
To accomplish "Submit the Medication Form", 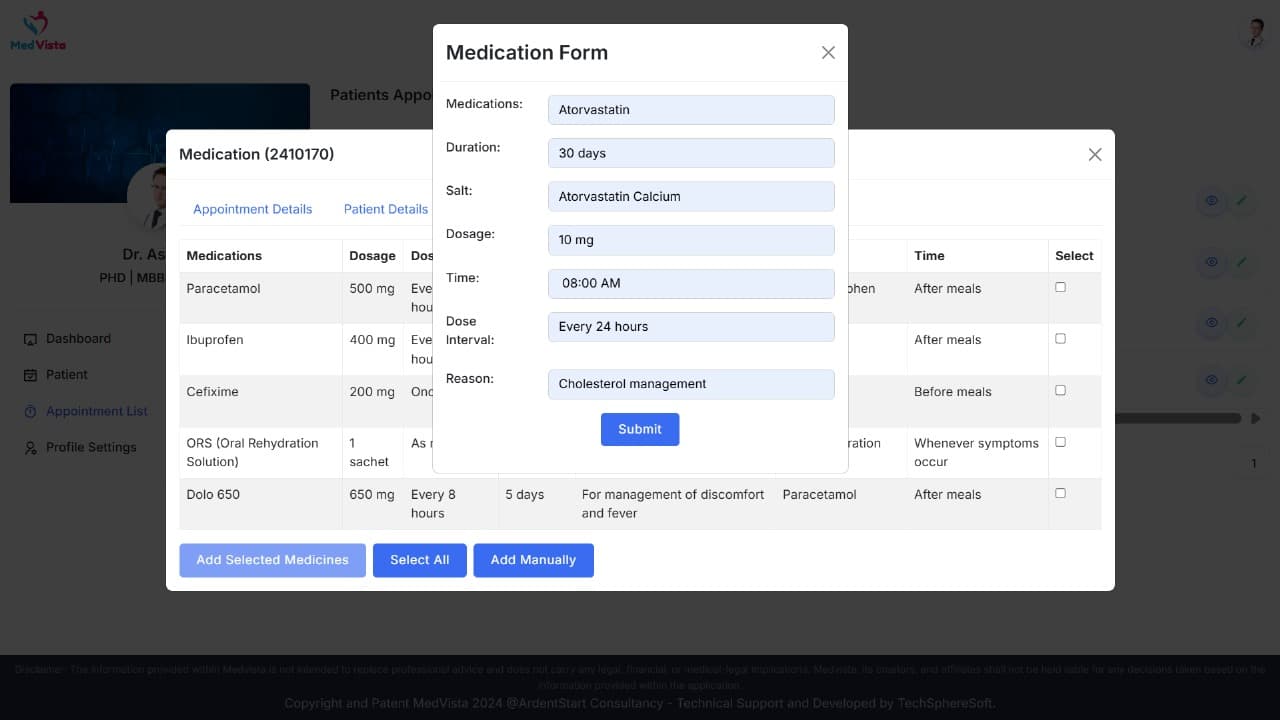I will 640,429.
